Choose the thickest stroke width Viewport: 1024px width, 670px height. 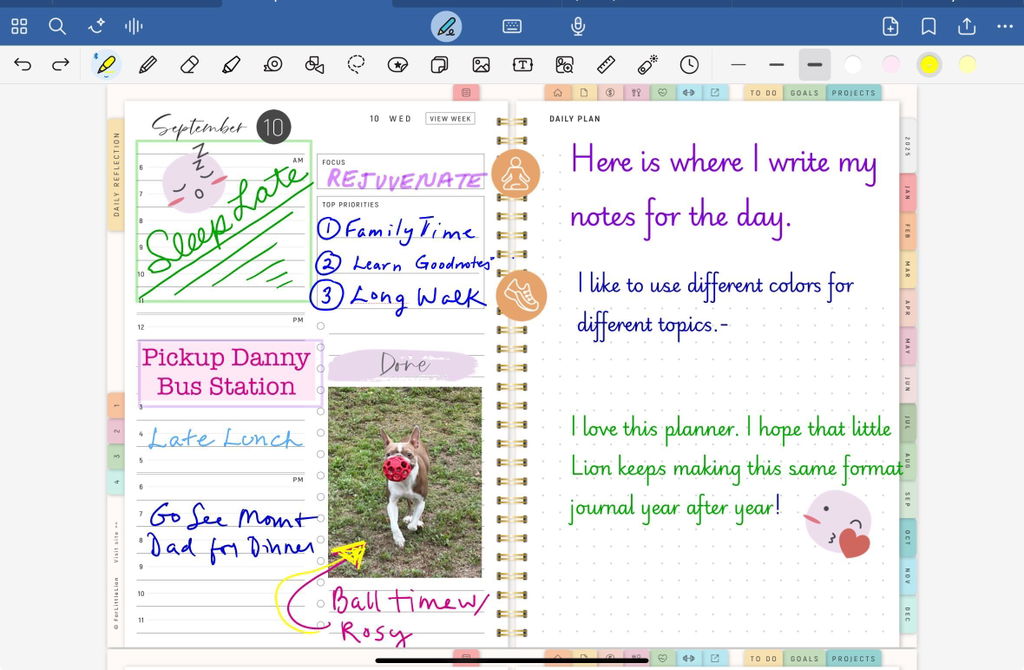814,65
